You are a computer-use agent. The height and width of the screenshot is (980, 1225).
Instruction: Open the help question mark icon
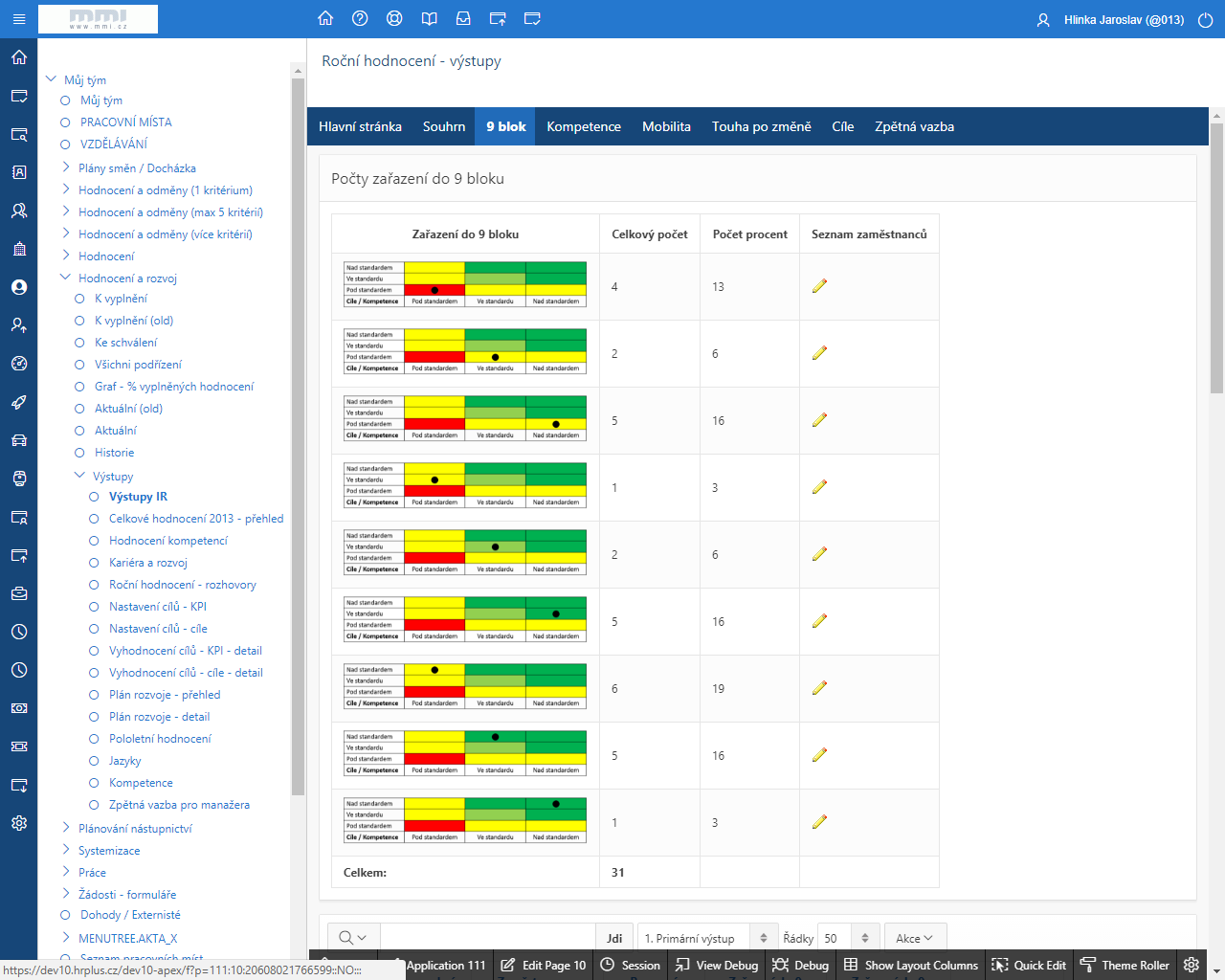[x=360, y=19]
